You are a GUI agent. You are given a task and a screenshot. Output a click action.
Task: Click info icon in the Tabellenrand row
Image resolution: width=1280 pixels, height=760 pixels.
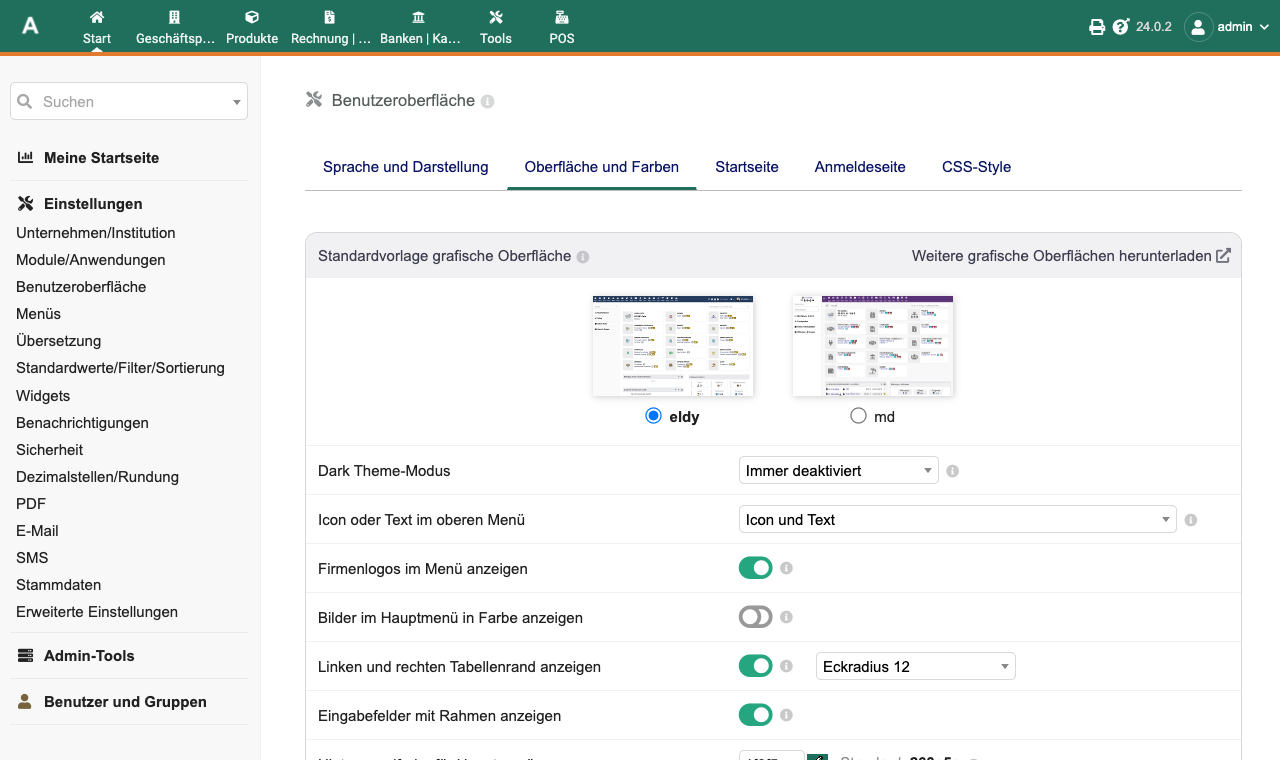pyautogui.click(x=786, y=667)
